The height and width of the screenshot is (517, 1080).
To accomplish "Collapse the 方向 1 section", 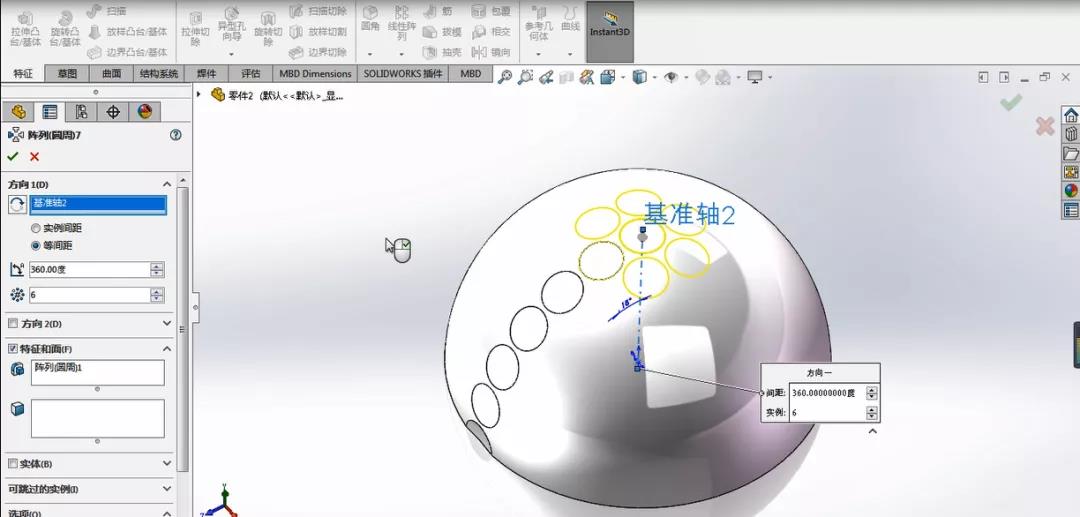I will click(x=167, y=184).
